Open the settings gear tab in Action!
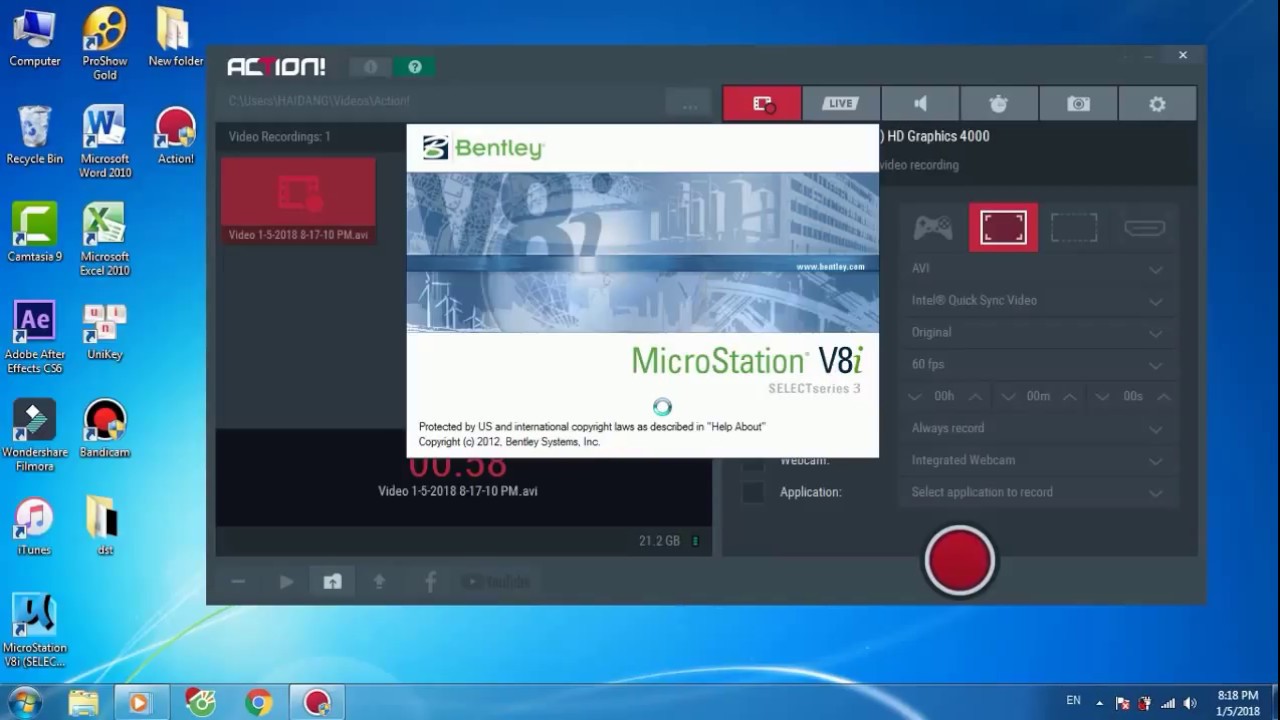The height and width of the screenshot is (720, 1280). click(1157, 103)
